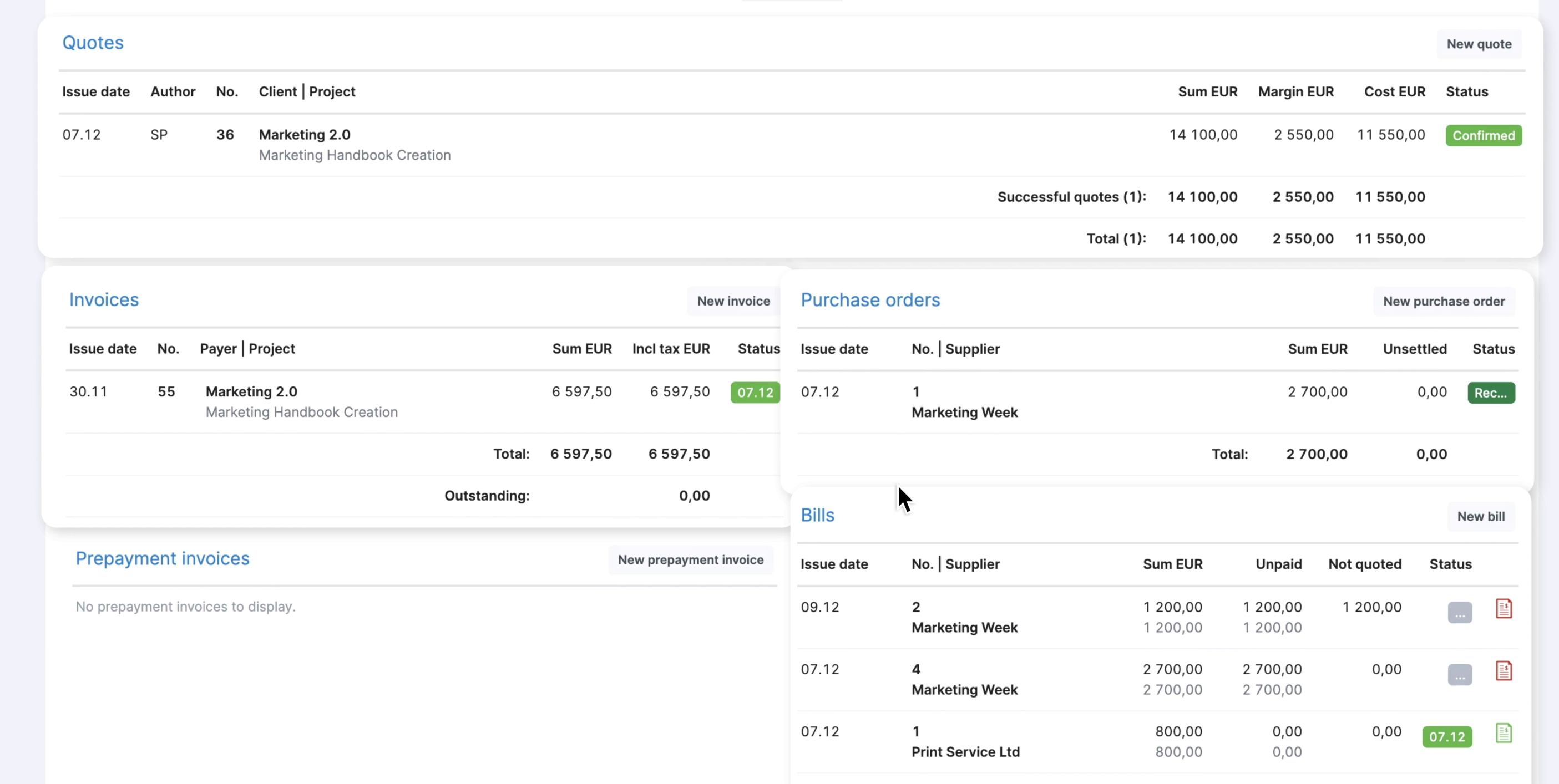The width and height of the screenshot is (1559, 784).
Task: Open the Invoices section heading
Action: point(104,300)
